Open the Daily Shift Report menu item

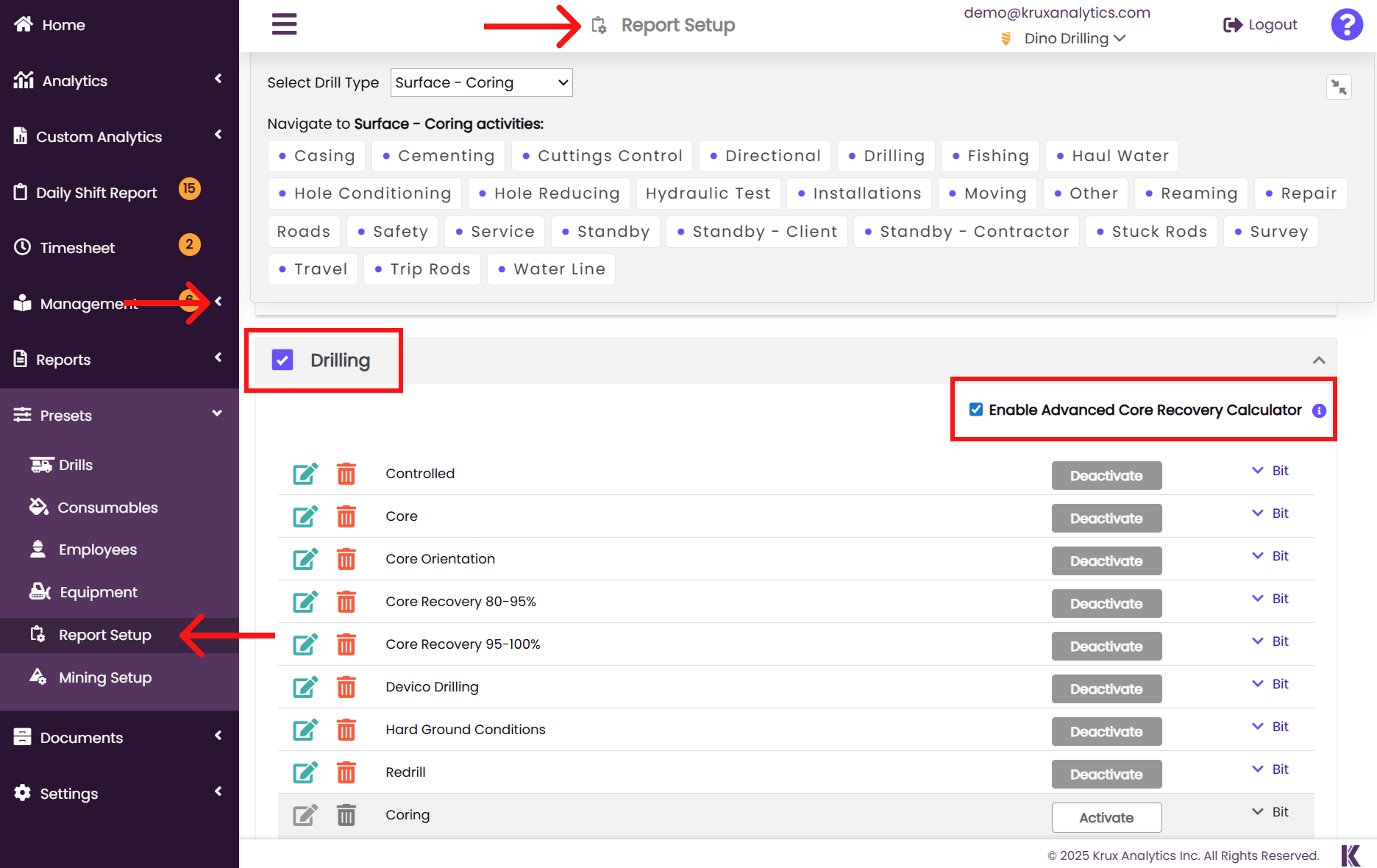coord(96,193)
